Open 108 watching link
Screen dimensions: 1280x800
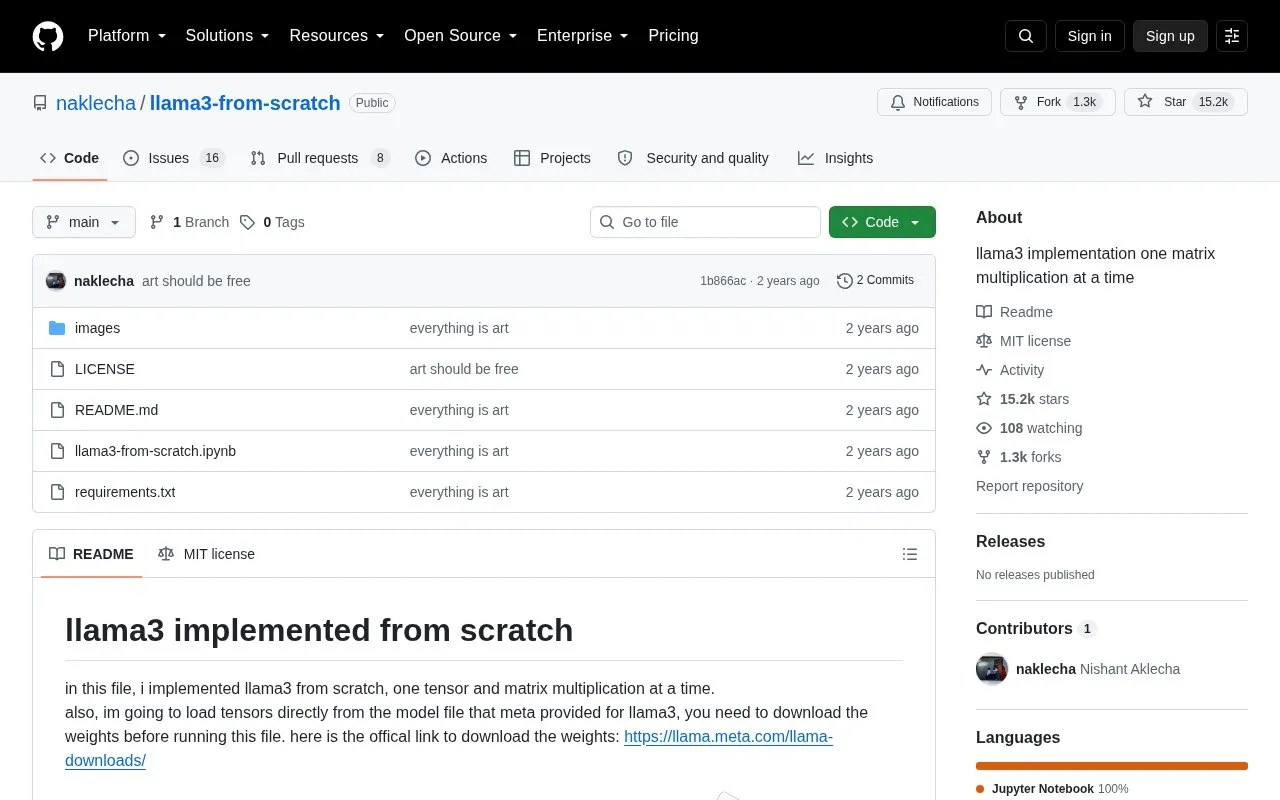[x=1029, y=428]
